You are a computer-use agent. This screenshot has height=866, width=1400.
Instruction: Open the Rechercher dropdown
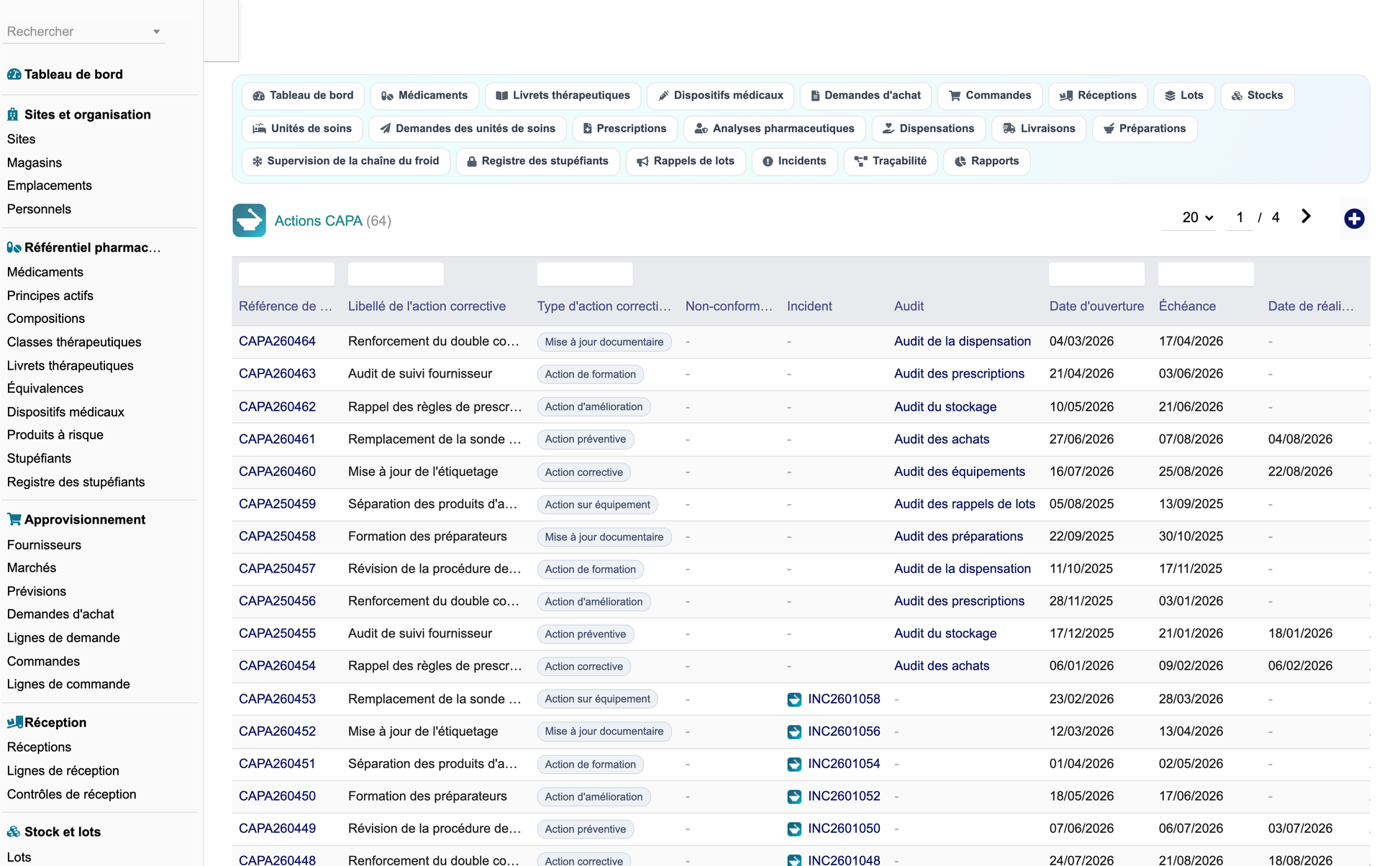(x=83, y=32)
